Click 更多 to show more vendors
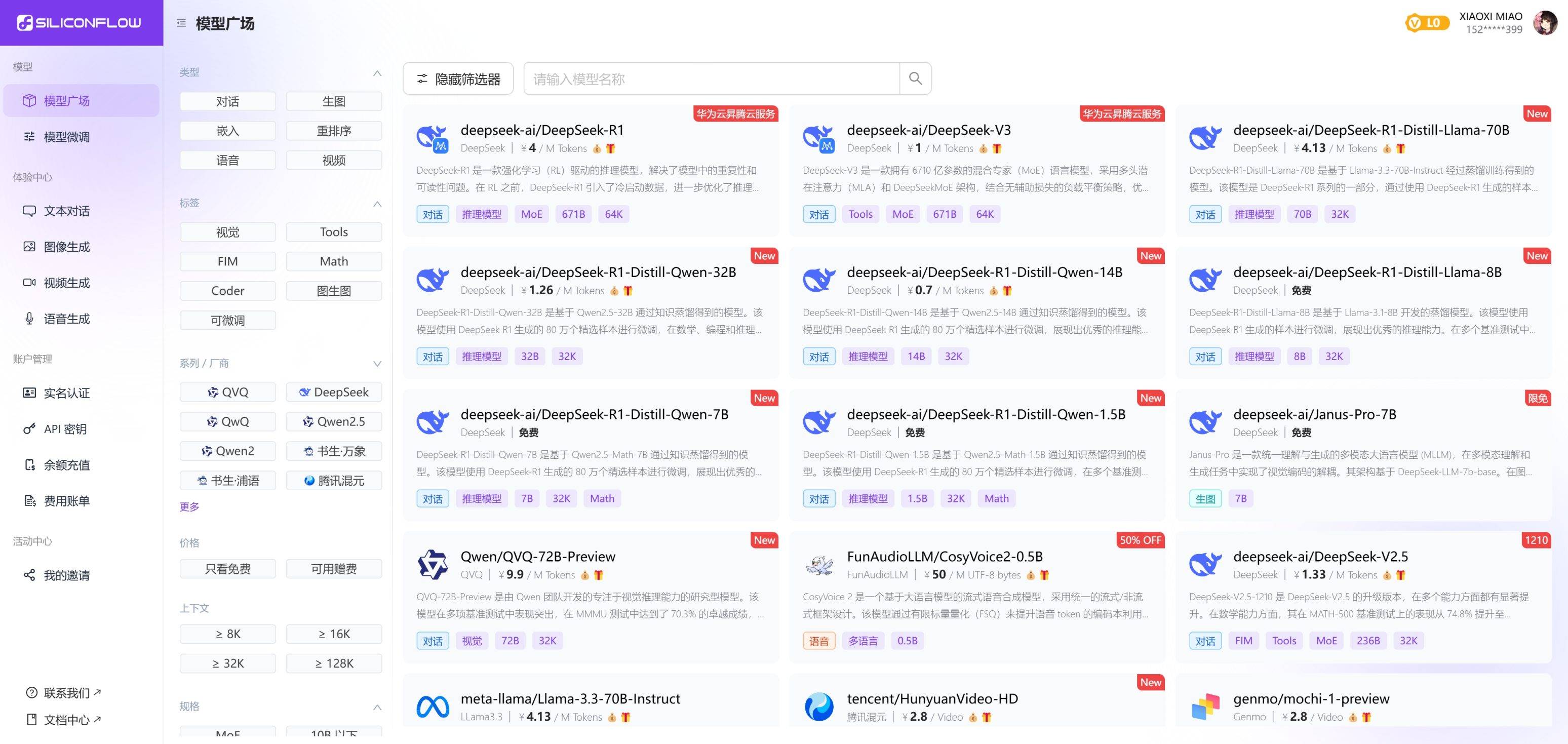 coord(189,506)
